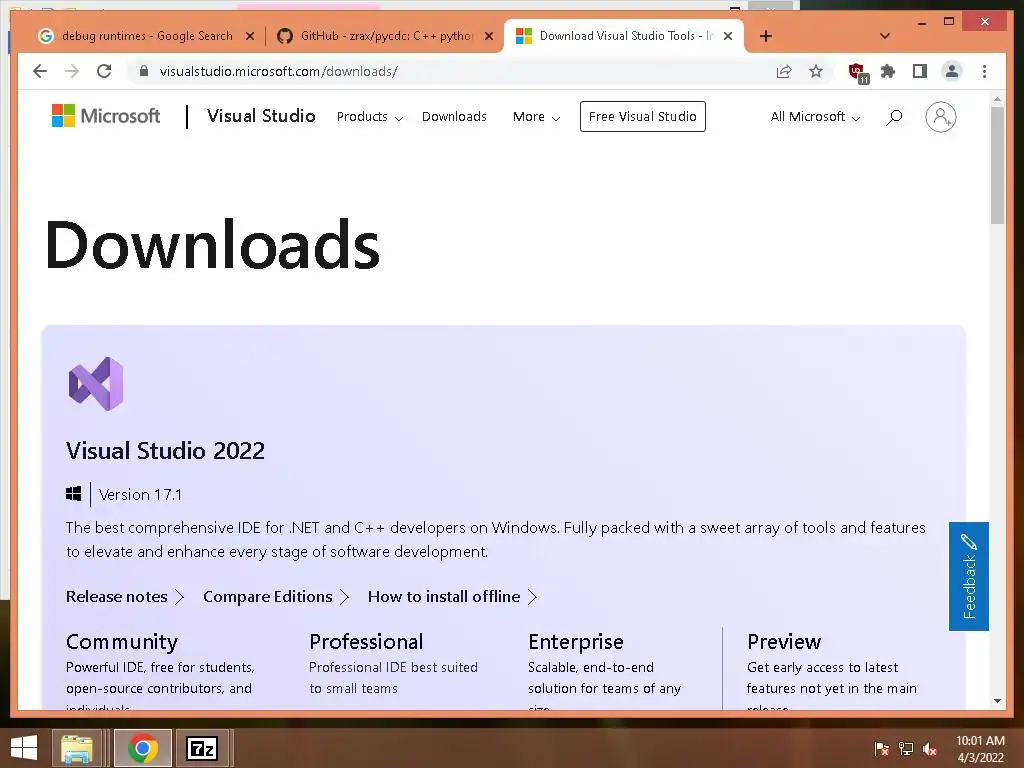This screenshot has width=1024, height=768.
Task: Close the Download Visual Studio Tools tab
Action: click(x=728, y=37)
